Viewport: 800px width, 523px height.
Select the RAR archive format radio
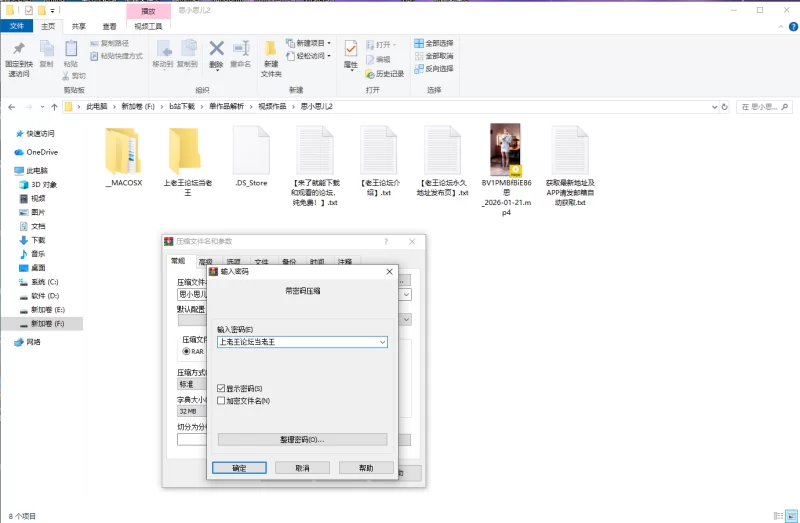click(x=186, y=352)
